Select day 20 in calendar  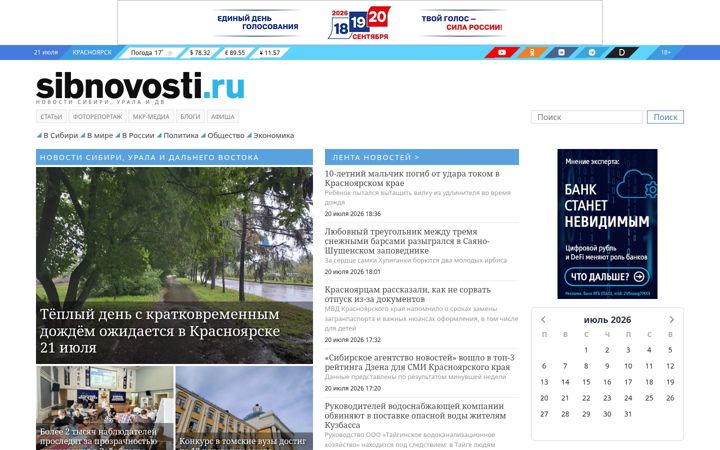click(544, 398)
